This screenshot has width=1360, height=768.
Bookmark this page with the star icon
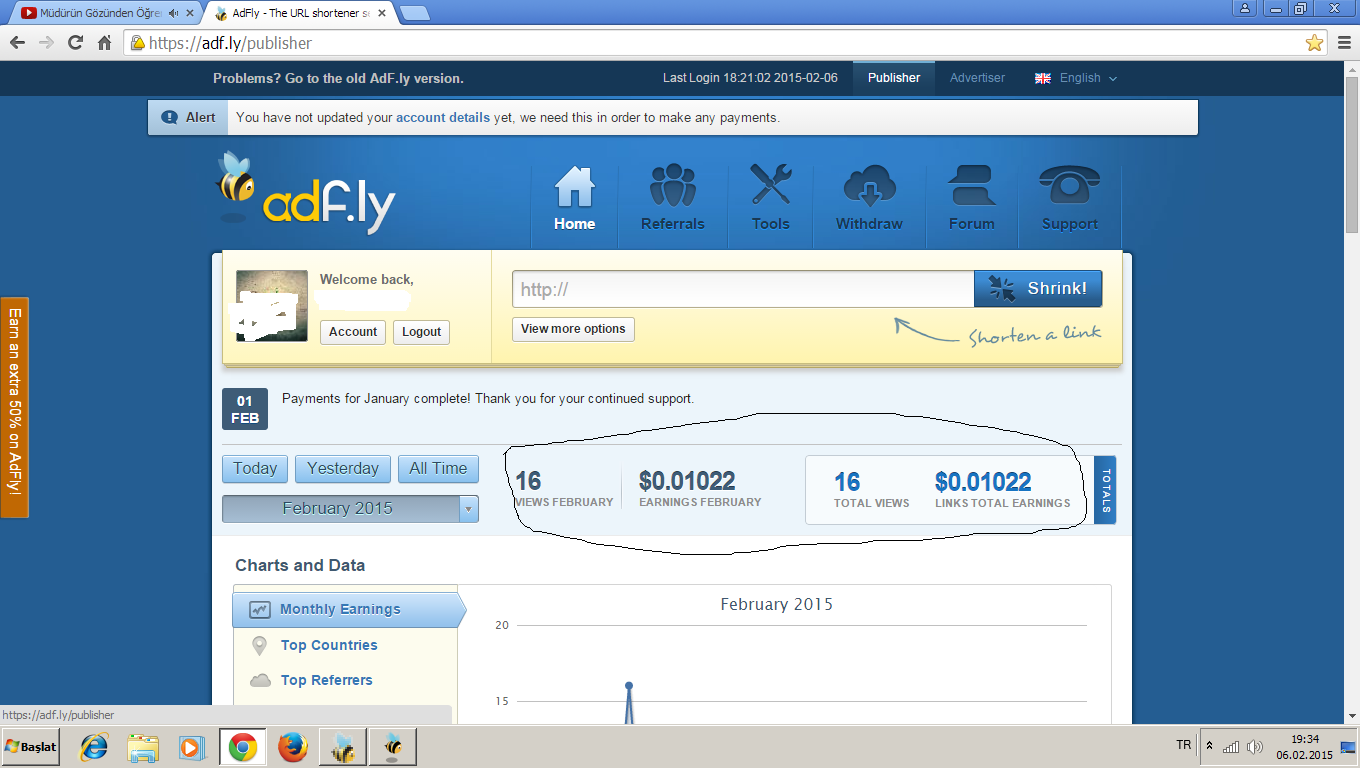(x=1314, y=43)
